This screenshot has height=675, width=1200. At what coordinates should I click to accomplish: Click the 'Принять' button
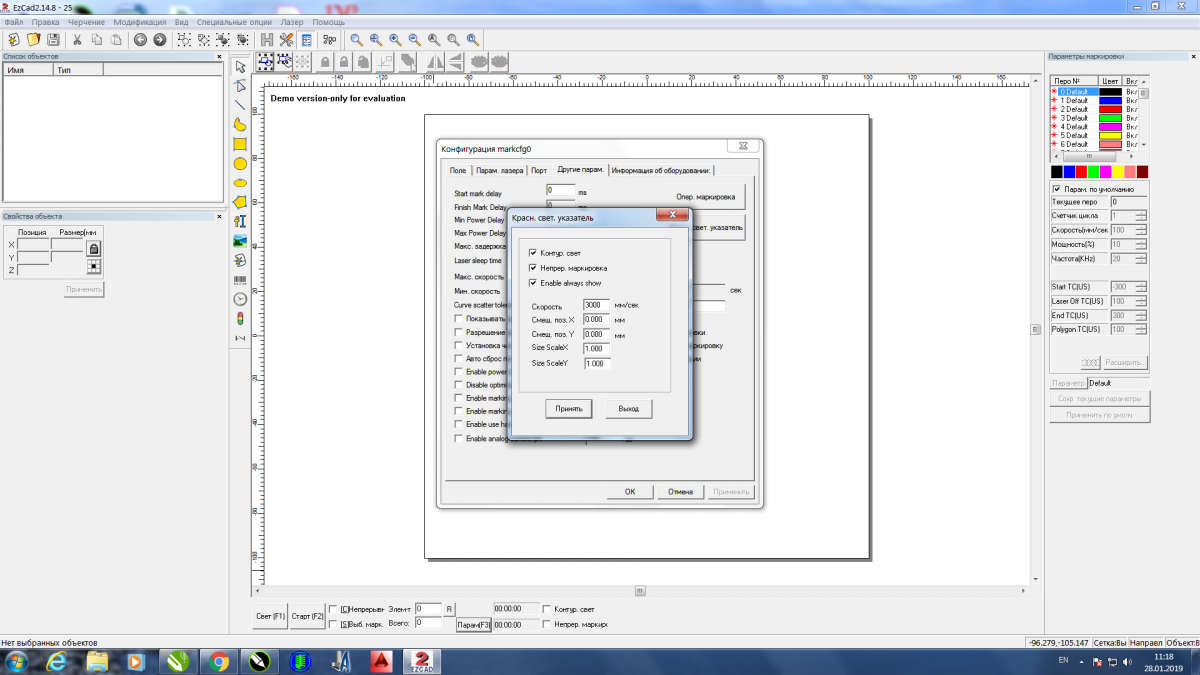click(569, 409)
